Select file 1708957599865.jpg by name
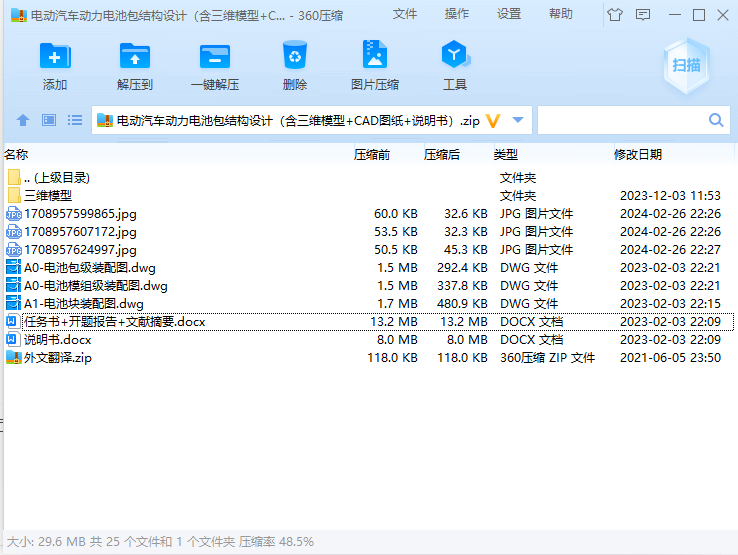Screen dimensions: 738x555 pyautogui.click(x=80, y=214)
